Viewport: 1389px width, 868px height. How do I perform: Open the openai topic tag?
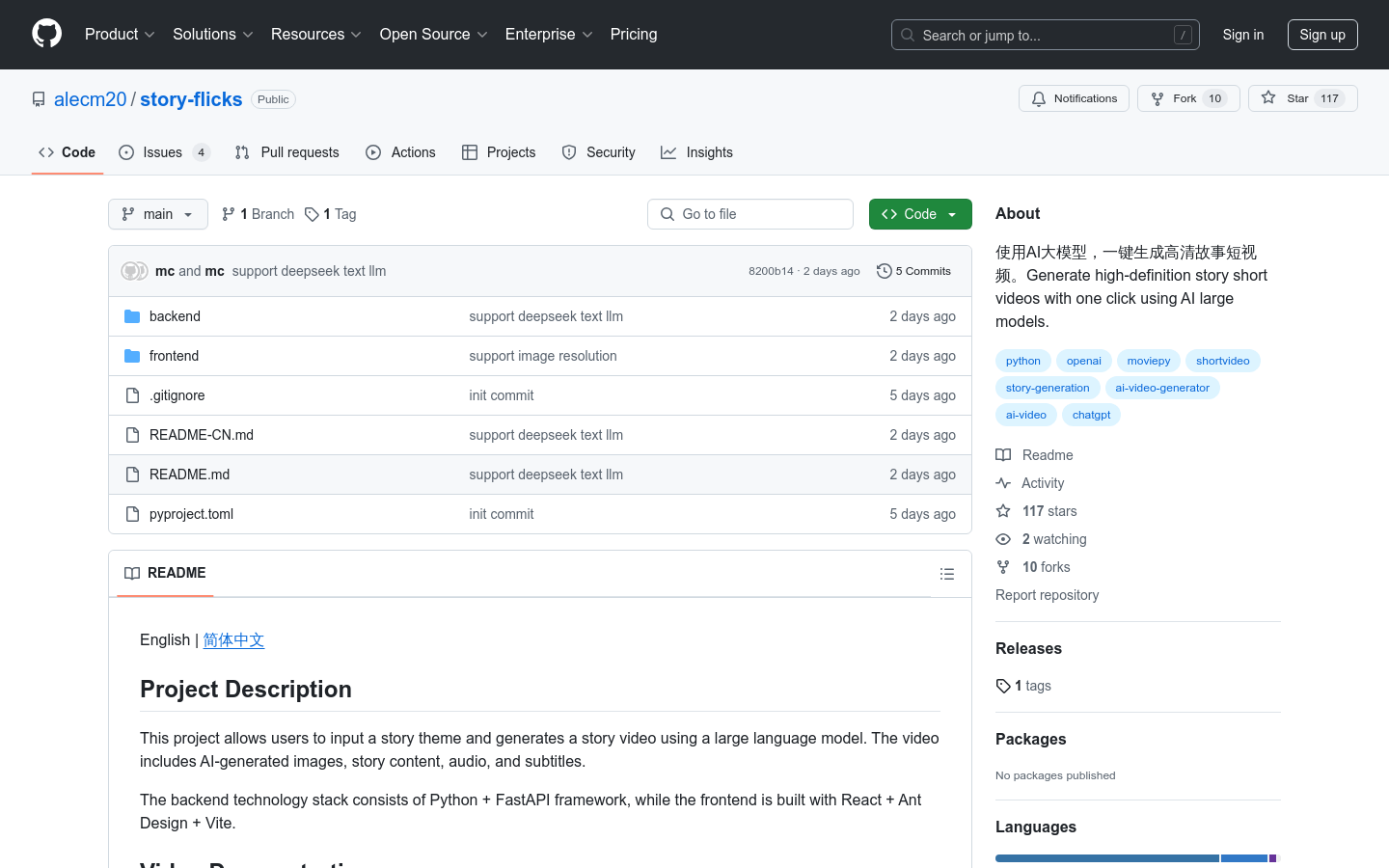pos(1084,361)
